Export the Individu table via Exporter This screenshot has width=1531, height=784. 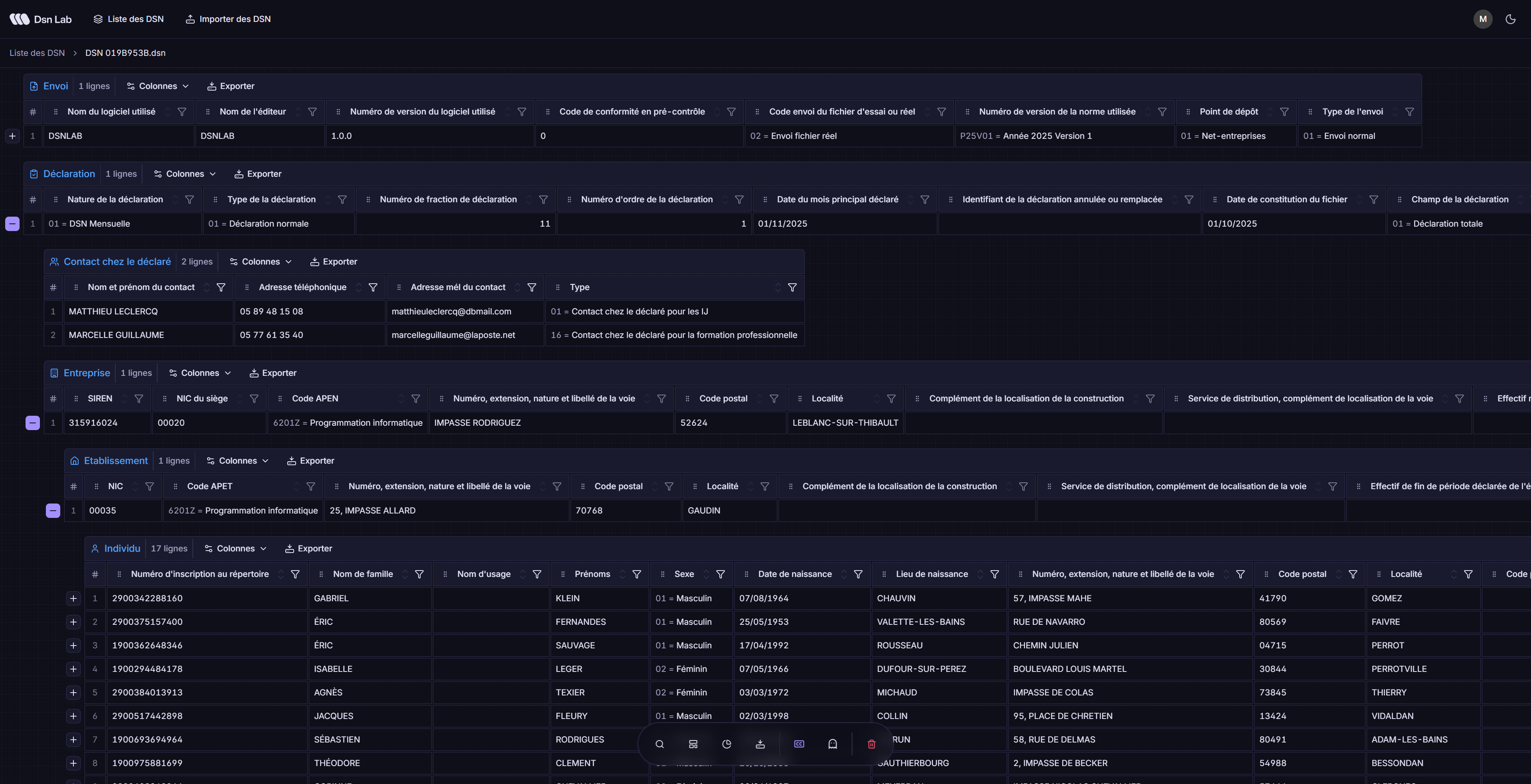[x=308, y=548]
